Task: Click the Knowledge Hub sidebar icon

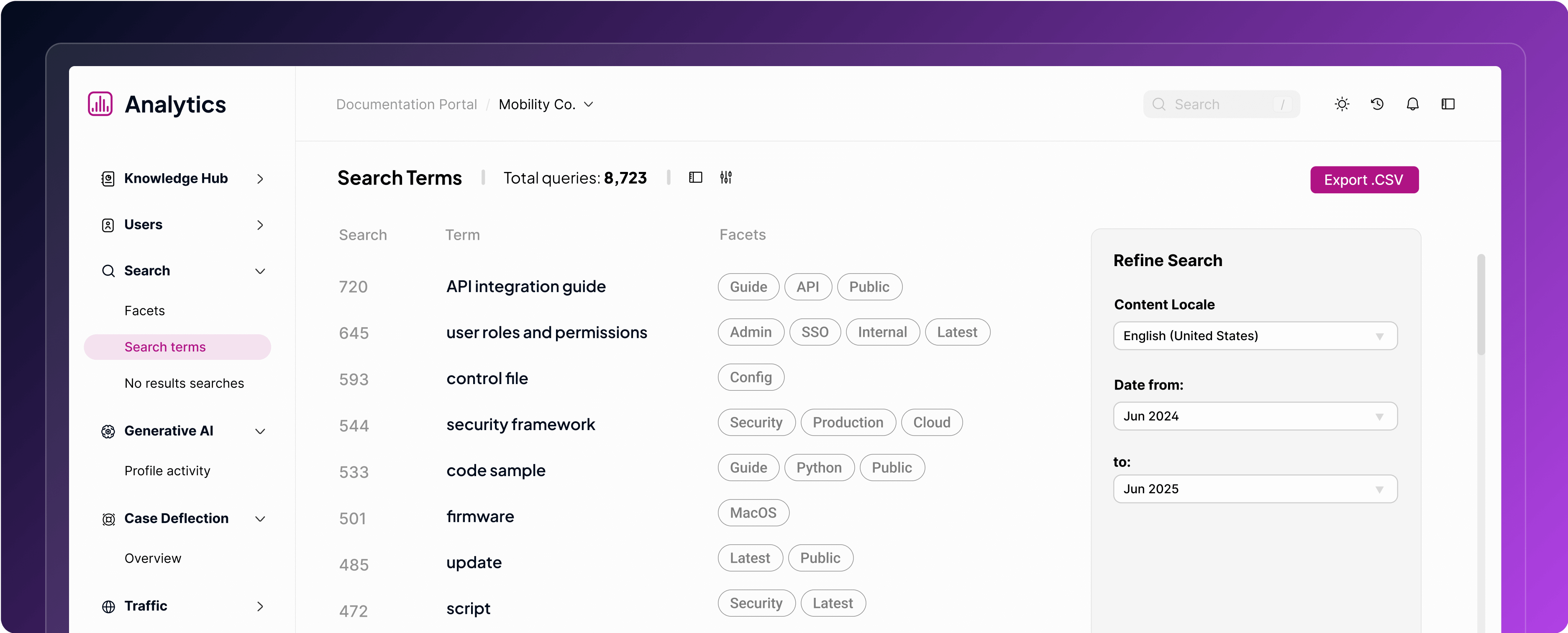Action: 108,179
